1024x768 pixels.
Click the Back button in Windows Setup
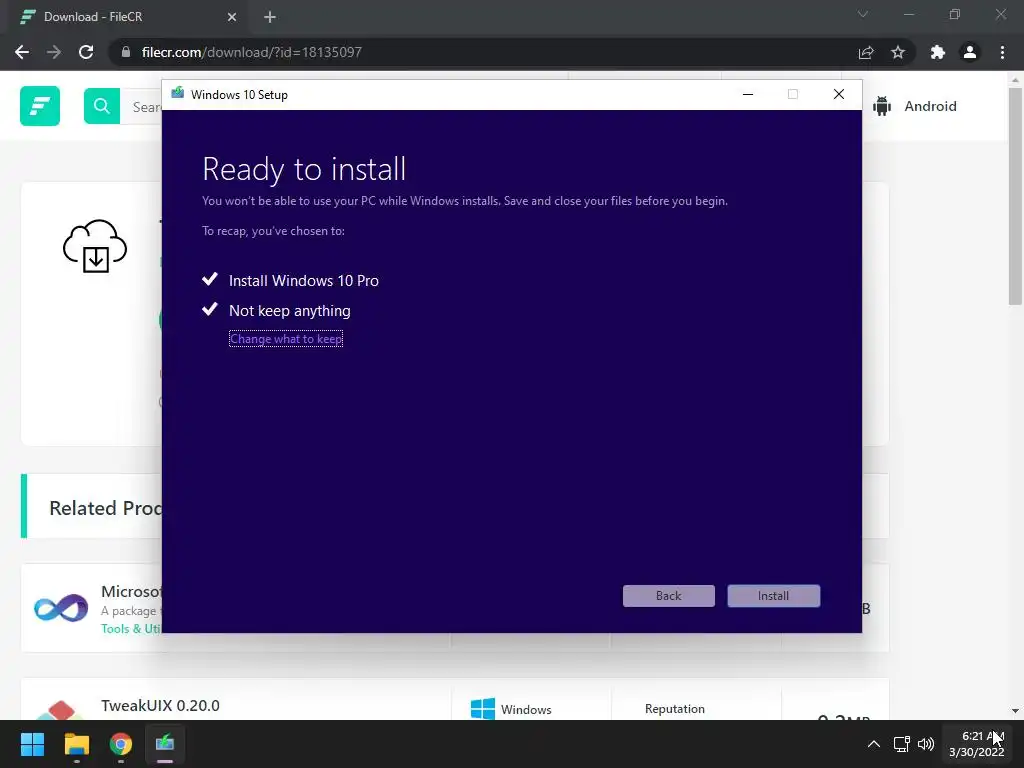point(668,596)
